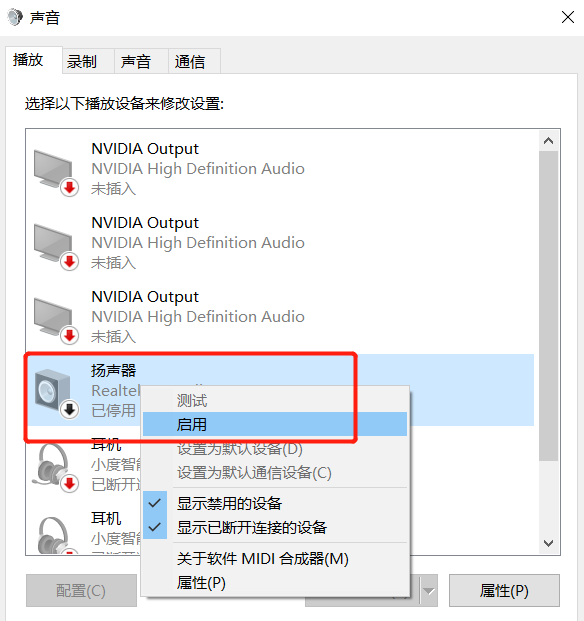The image size is (584, 621).
Task: Select the first NVIDIA Output monitor icon
Action: [56, 172]
